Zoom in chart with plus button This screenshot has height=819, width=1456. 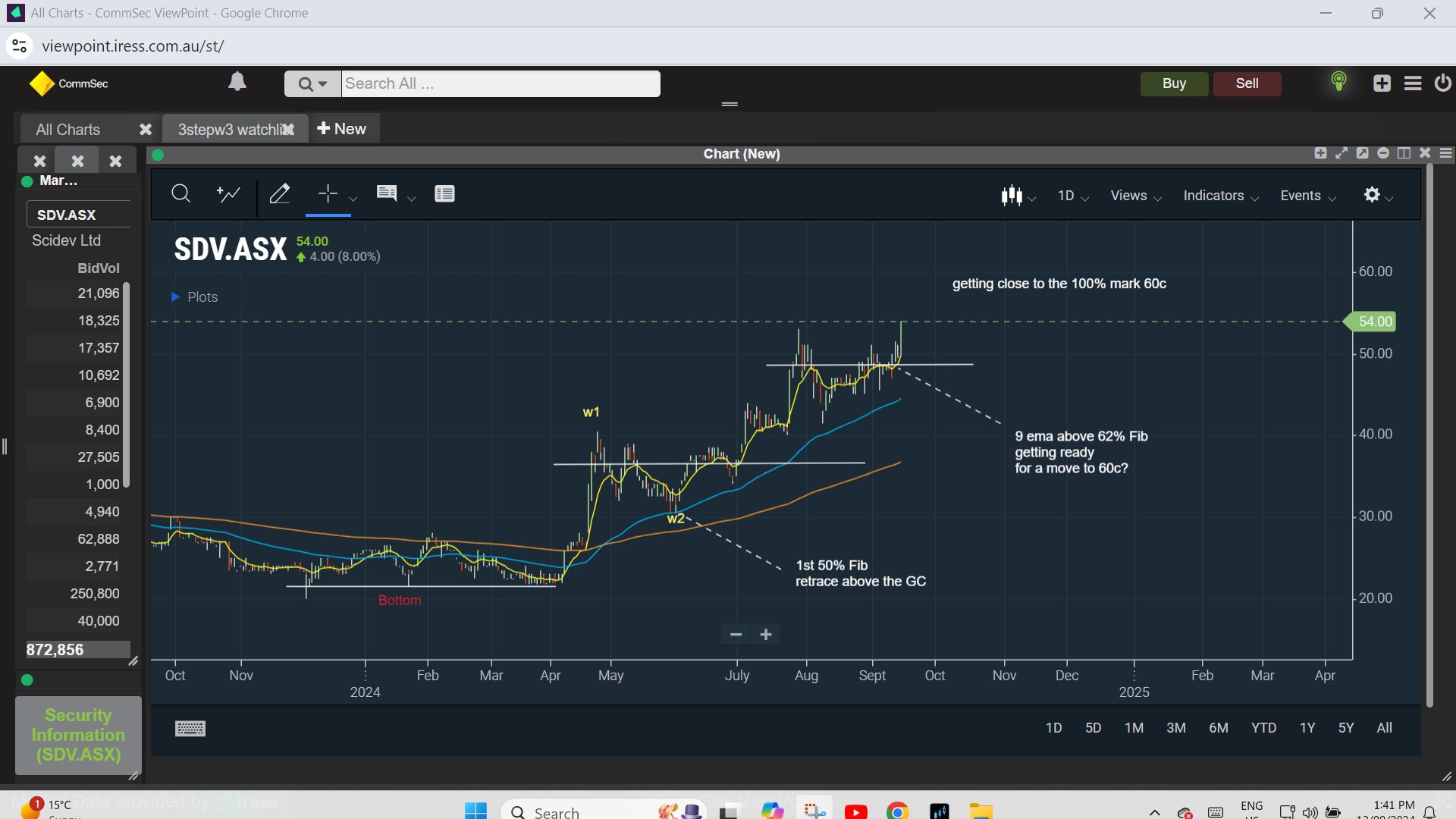(x=766, y=635)
